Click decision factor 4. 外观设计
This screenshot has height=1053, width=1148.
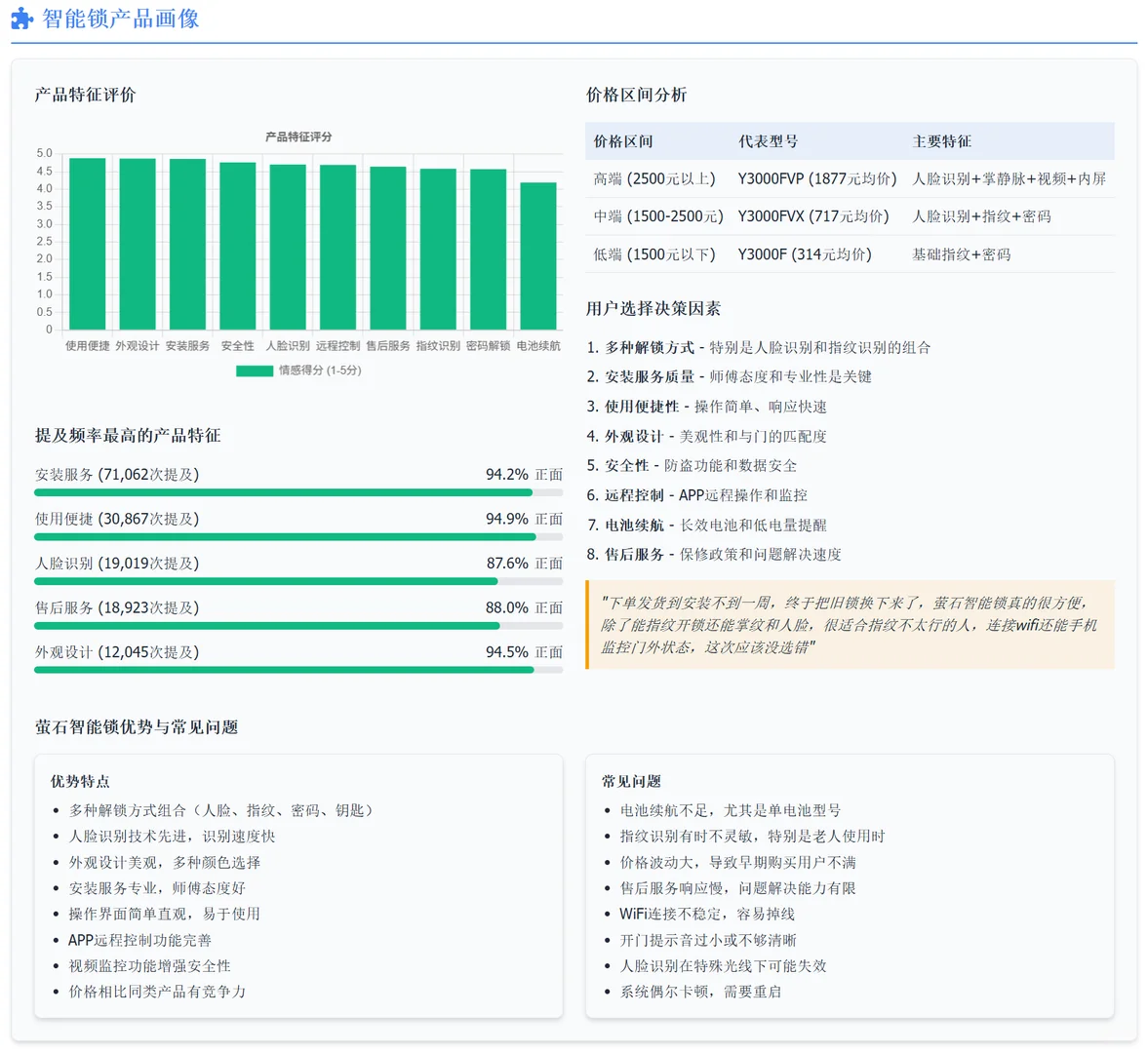pyautogui.click(x=706, y=437)
